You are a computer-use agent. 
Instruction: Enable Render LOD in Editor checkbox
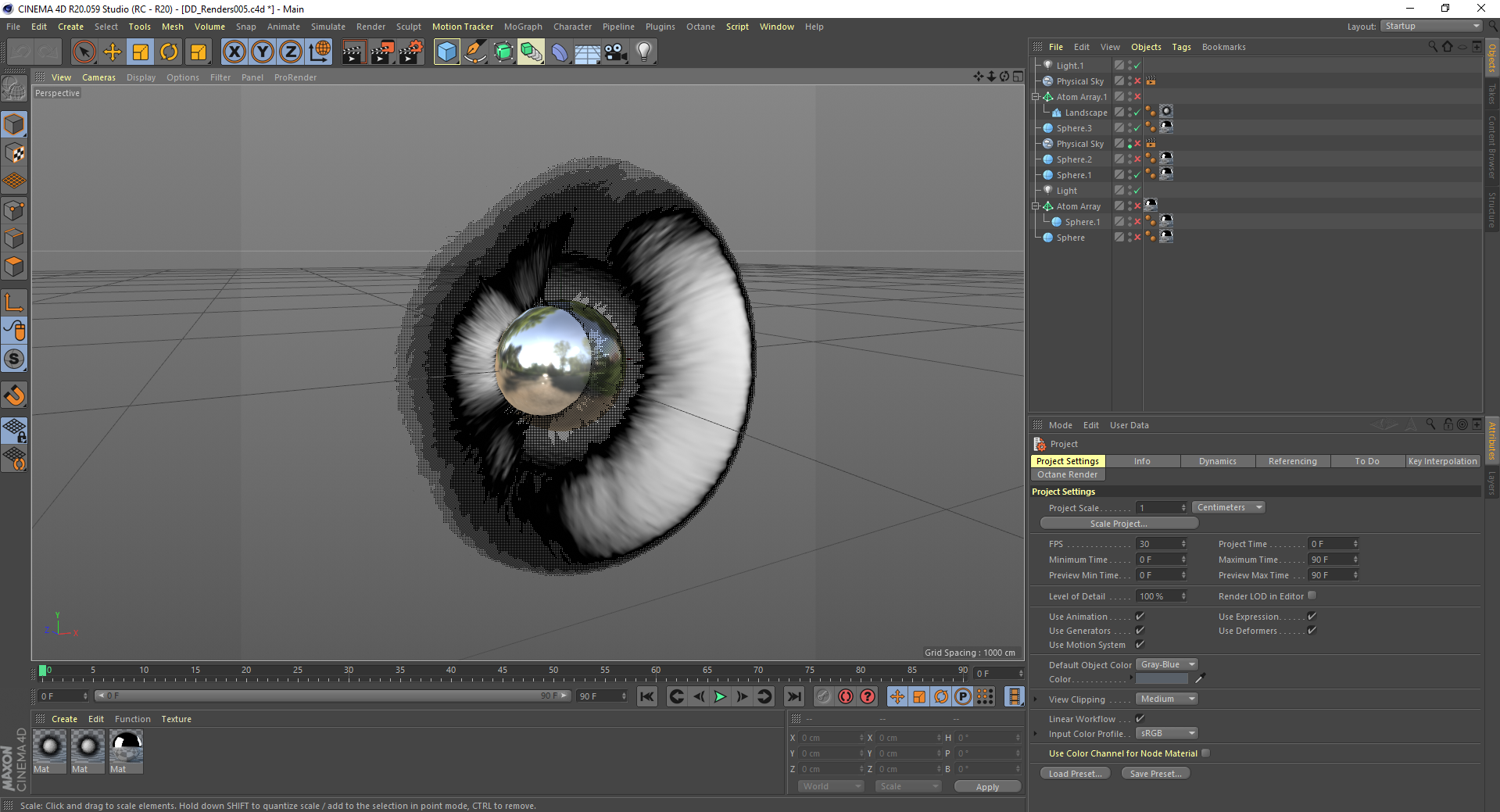pyautogui.click(x=1312, y=596)
